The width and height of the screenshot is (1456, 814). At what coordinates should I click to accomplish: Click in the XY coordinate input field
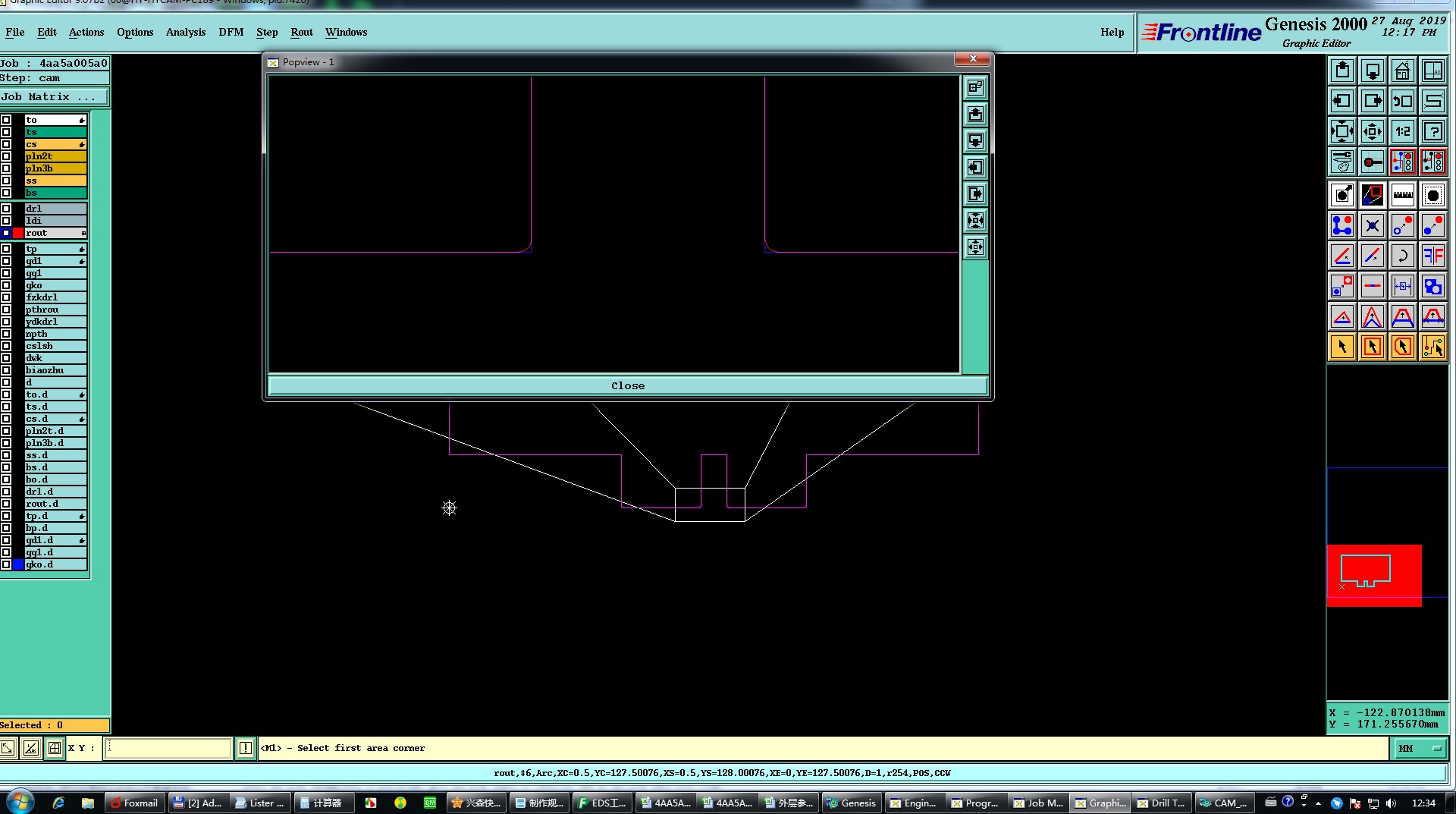168,748
